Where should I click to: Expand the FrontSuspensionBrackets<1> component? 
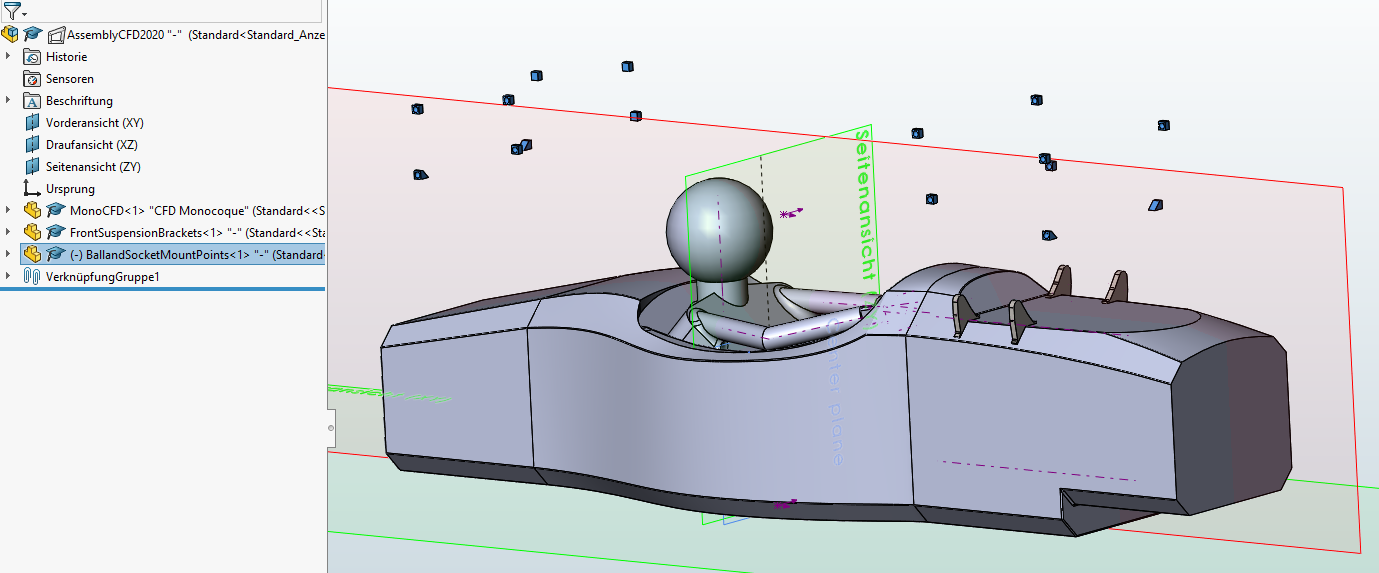point(8,232)
